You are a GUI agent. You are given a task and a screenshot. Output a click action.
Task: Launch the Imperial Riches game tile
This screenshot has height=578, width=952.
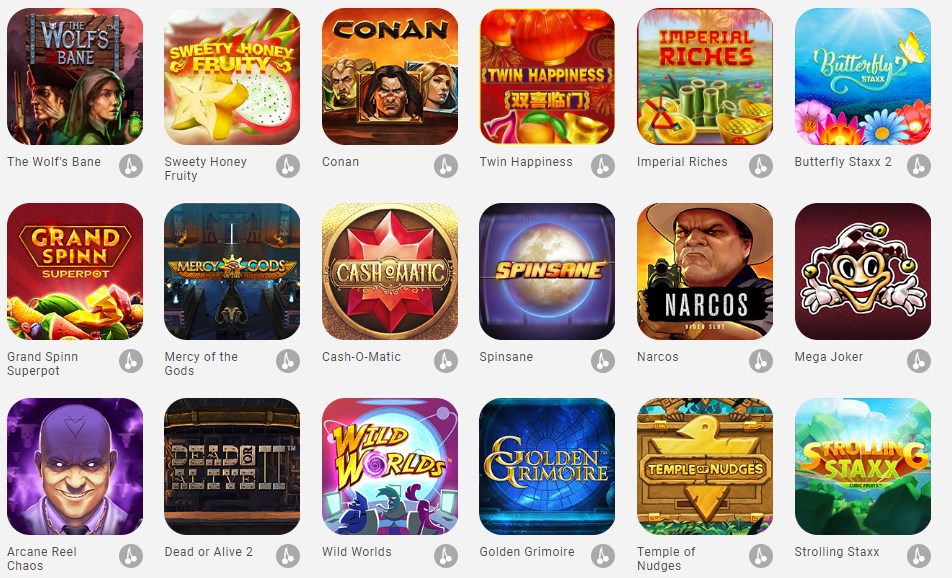tap(705, 76)
